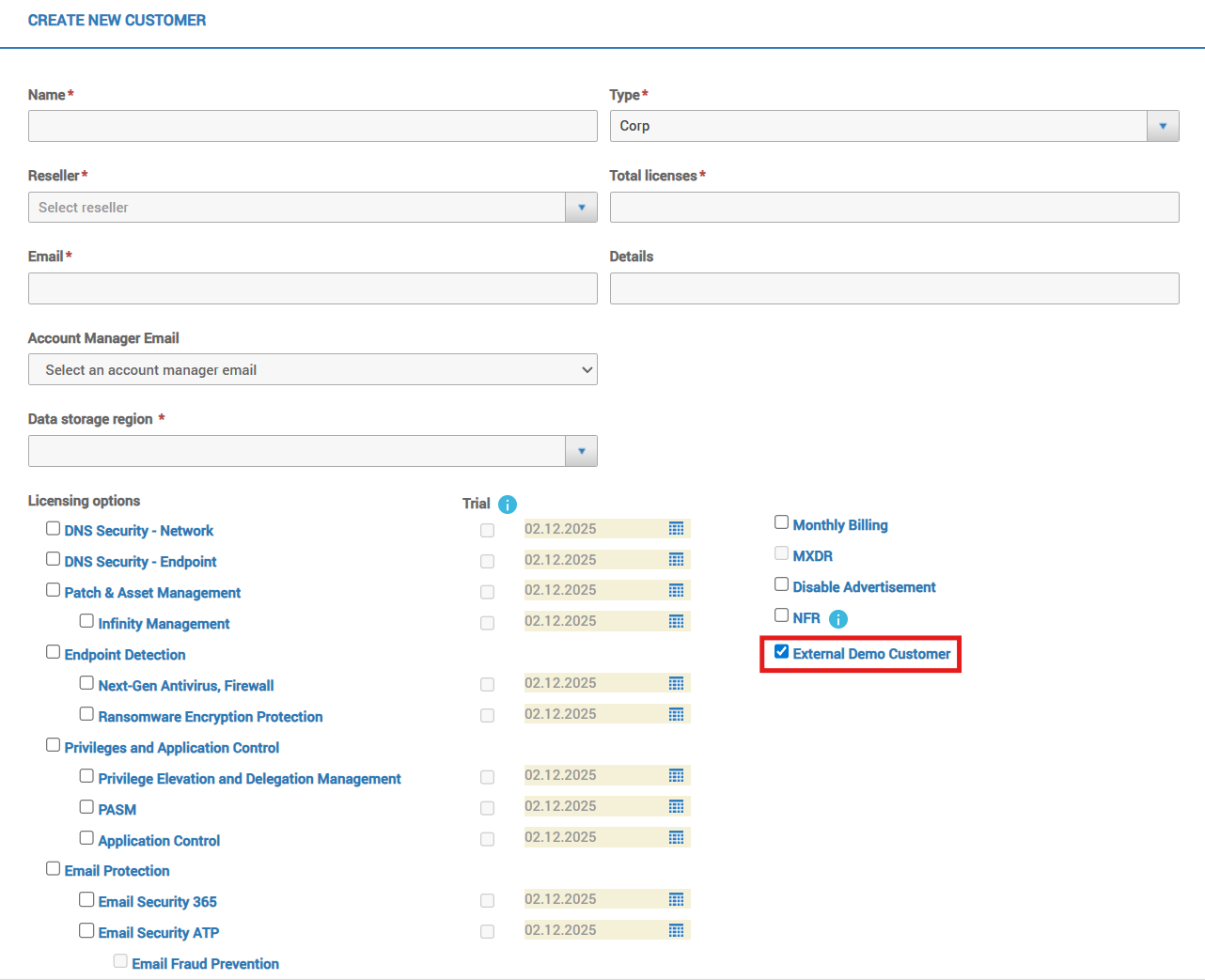Open calendar for Privilege Elevation and Delegation trial
1205x980 pixels.
(676, 775)
